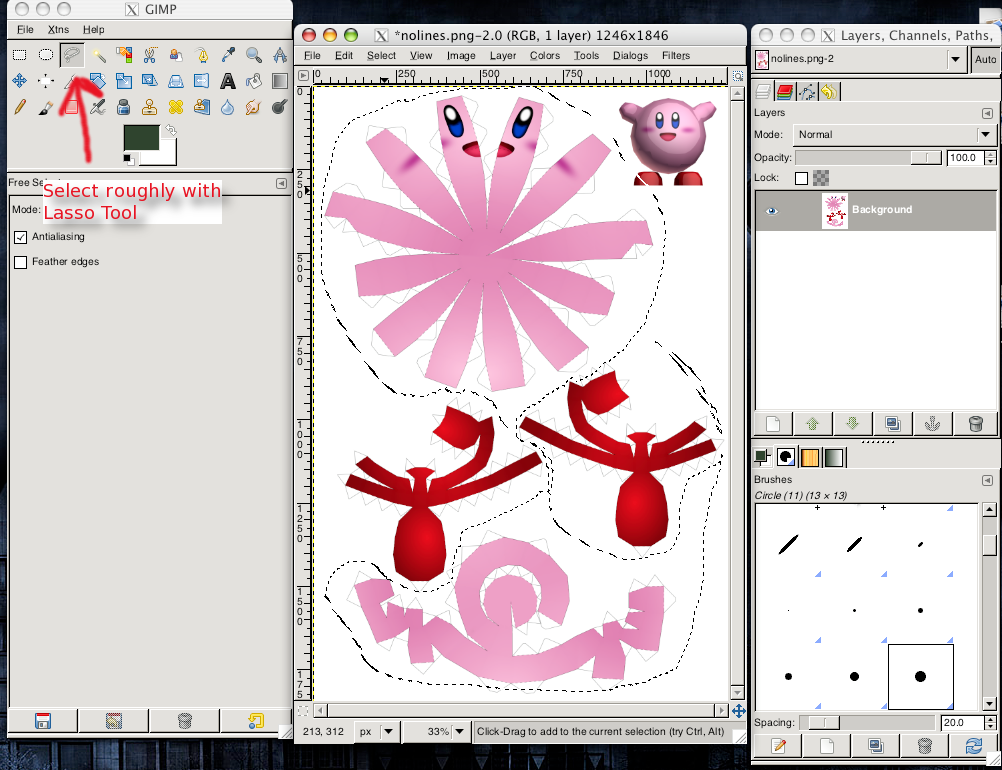Open the Filters menu
1002x770 pixels.
(x=675, y=56)
